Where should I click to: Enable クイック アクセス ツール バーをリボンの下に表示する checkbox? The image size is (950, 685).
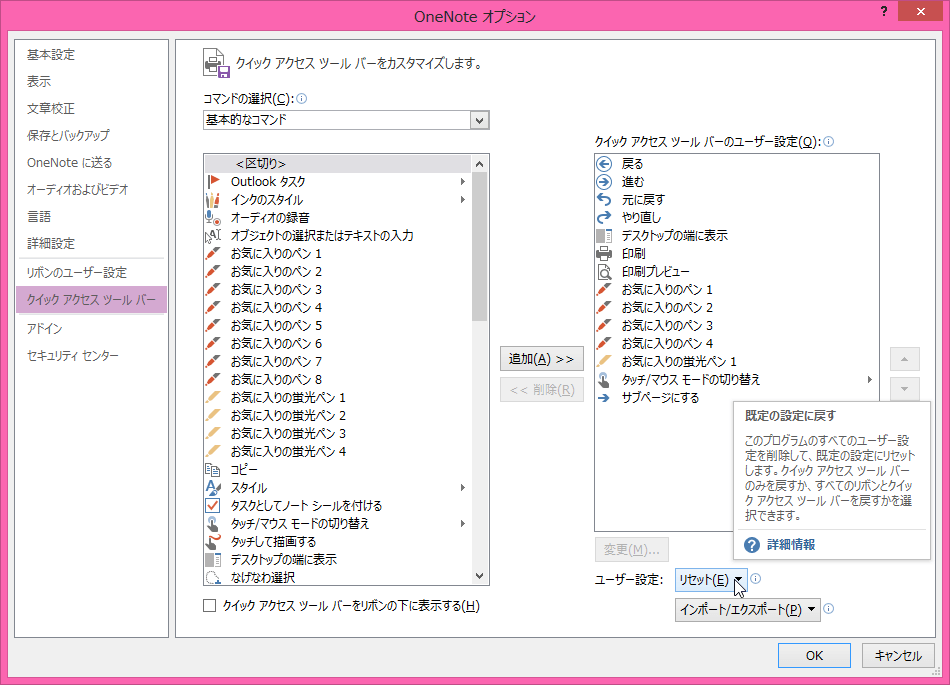pos(210,606)
